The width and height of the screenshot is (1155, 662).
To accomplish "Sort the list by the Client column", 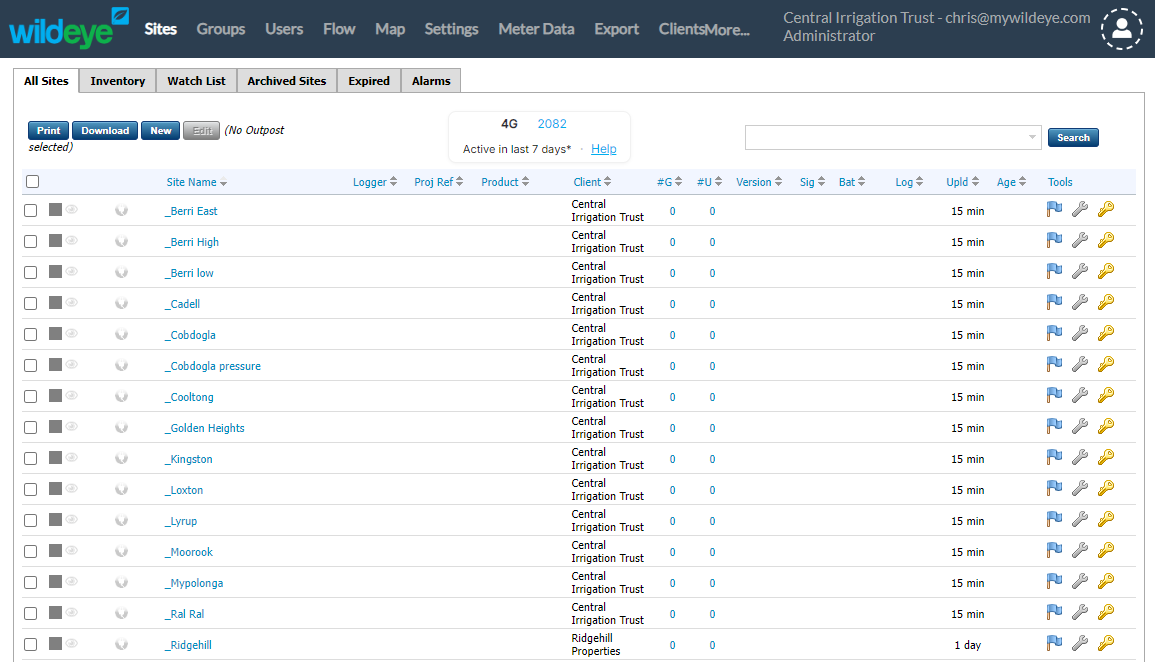I will 591,182.
